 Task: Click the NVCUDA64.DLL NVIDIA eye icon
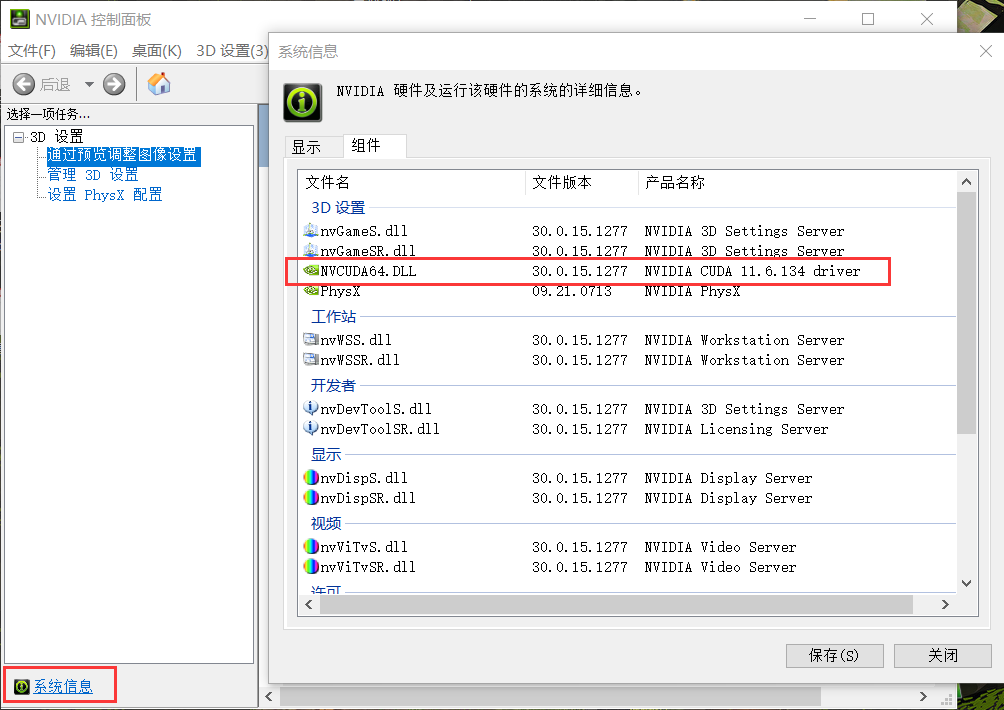[x=311, y=270]
